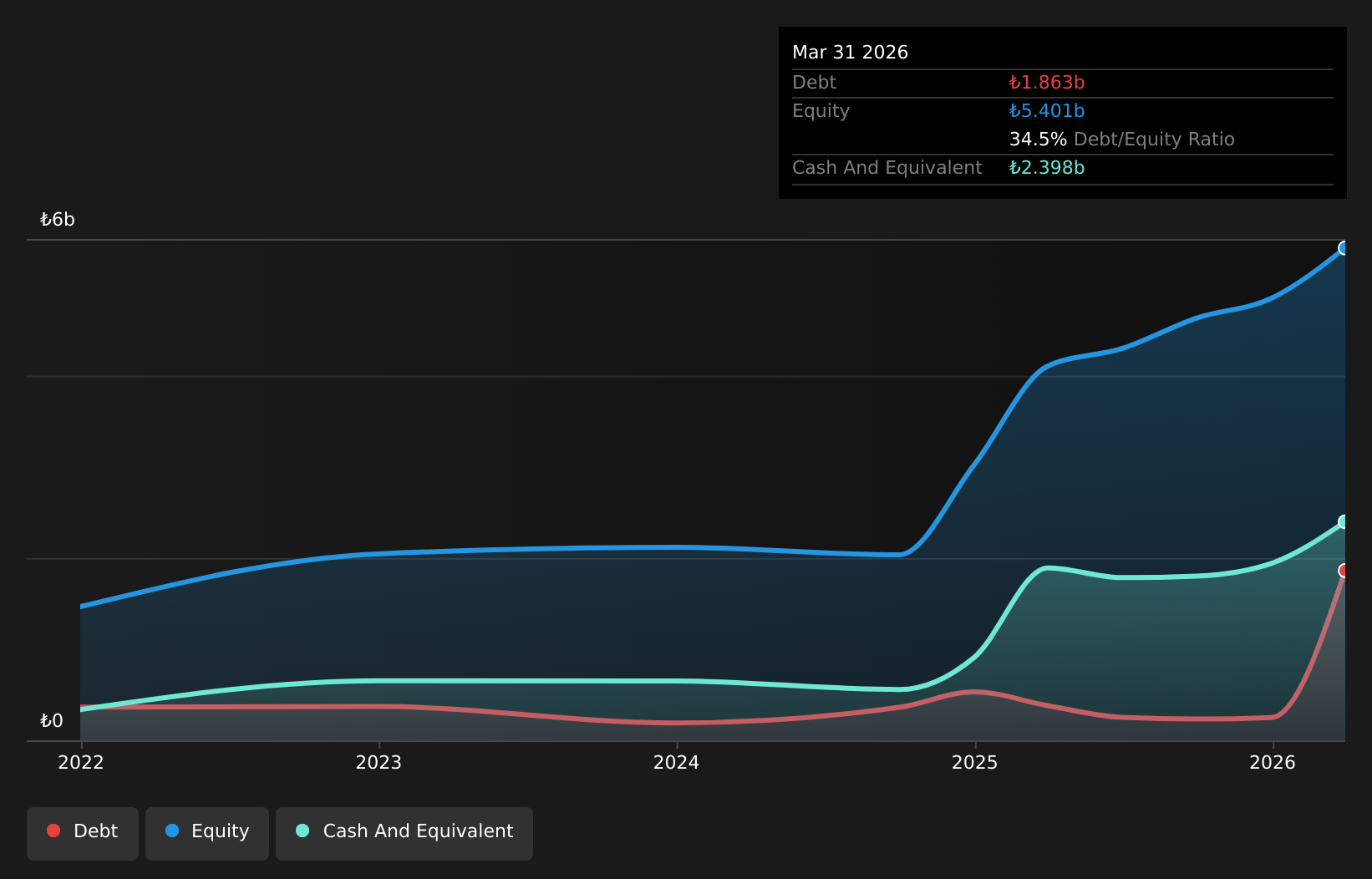Select the red Debt endpoint marker
The width and height of the screenshot is (1372, 879).
pyautogui.click(x=1344, y=571)
